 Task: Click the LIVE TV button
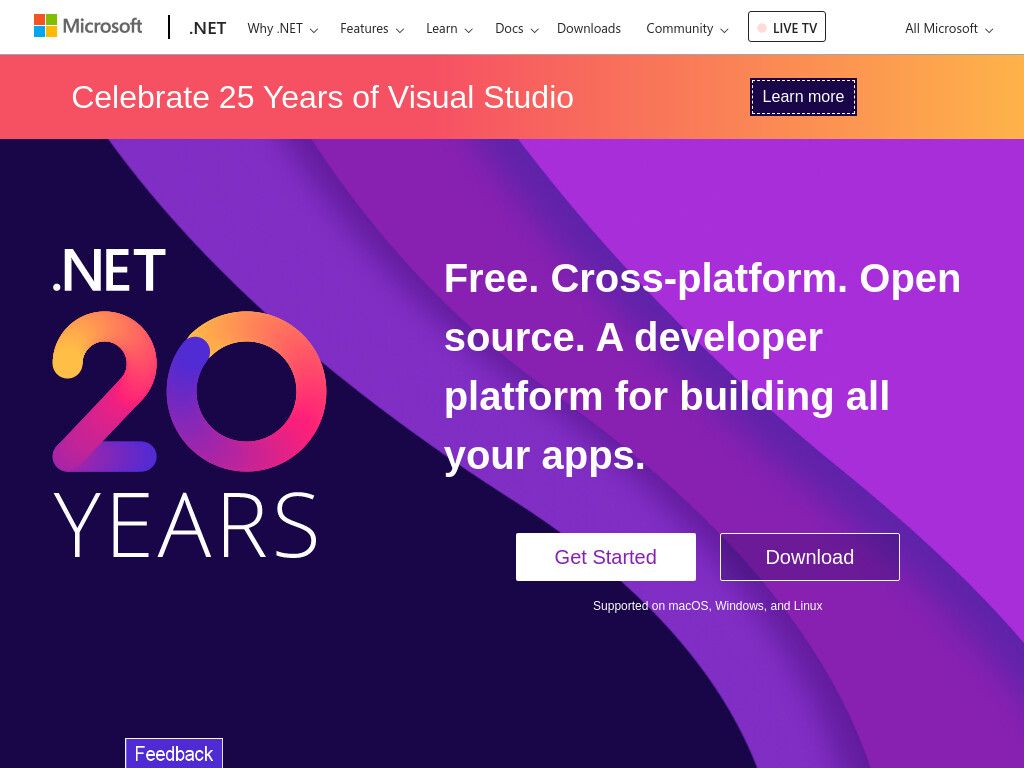pyautogui.click(x=786, y=27)
